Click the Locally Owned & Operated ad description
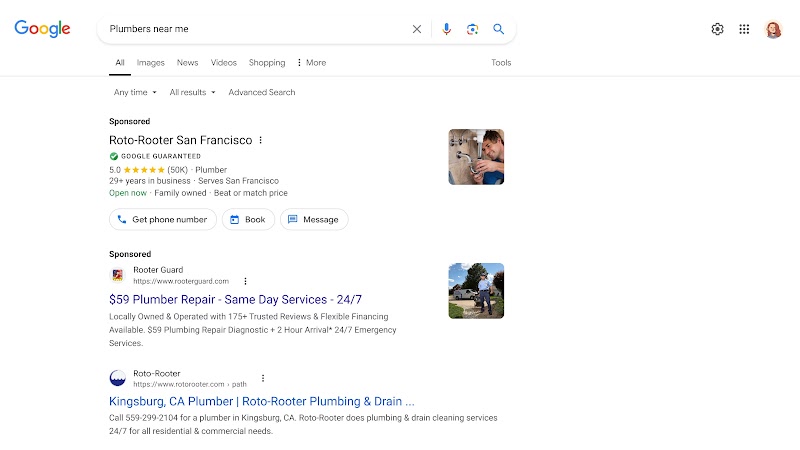The height and width of the screenshot is (450, 800). 253,330
